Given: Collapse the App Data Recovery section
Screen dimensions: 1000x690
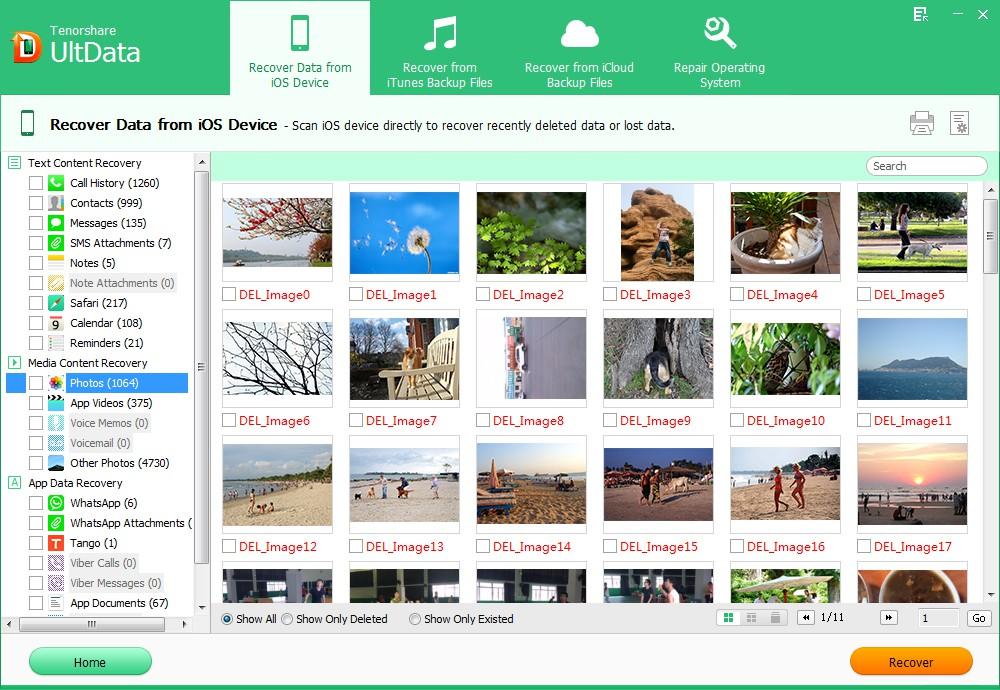Looking at the screenshot, I should click(14, 483).
